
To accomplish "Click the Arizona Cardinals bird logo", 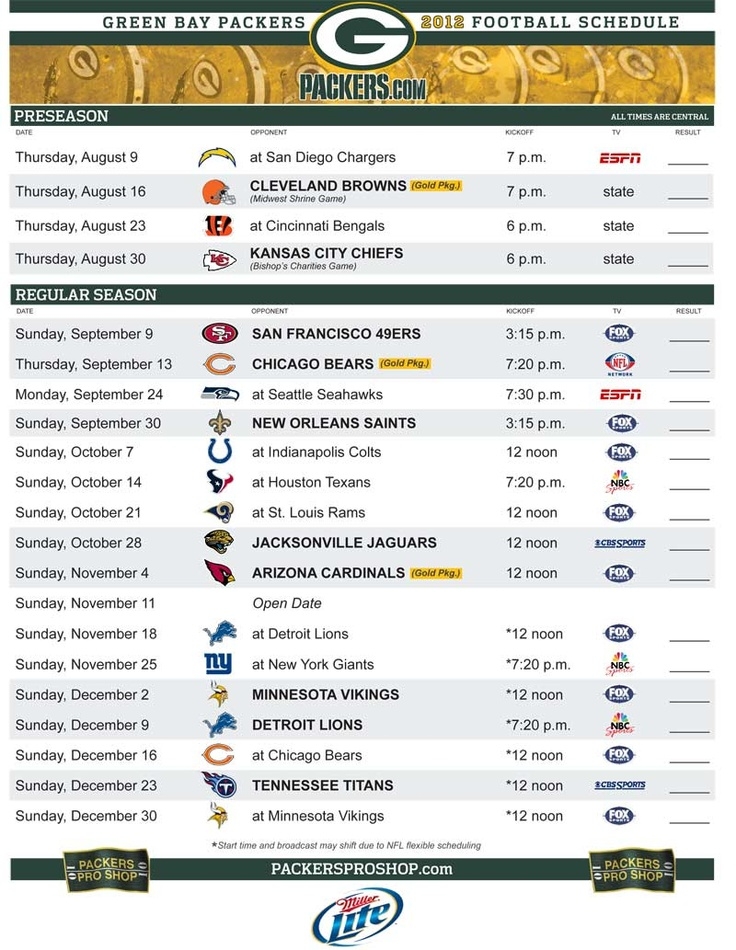I will 219,573.
